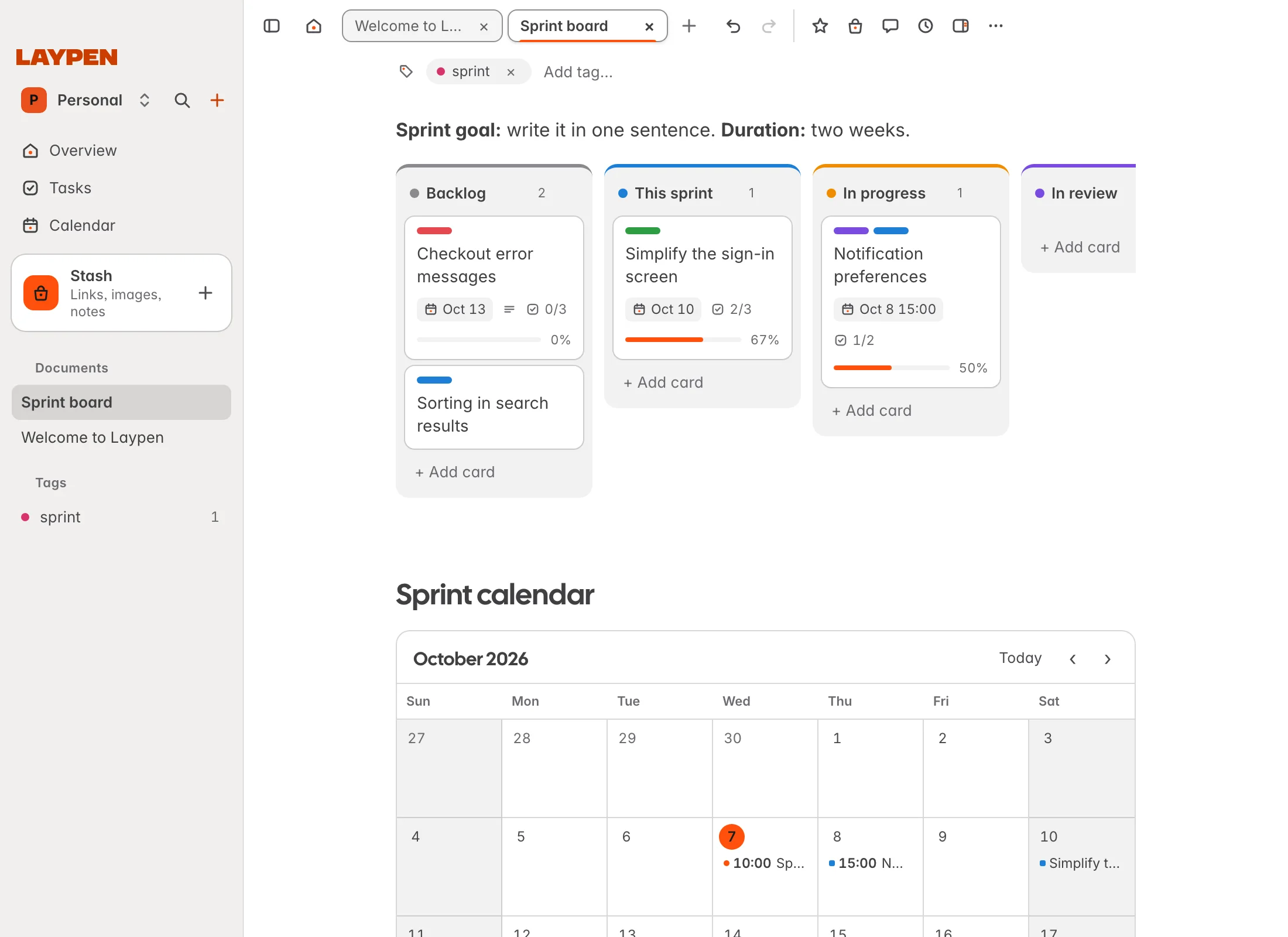The image size is (1288, 937).
Task: Star this document as favorite
Action: coord(820,26)
